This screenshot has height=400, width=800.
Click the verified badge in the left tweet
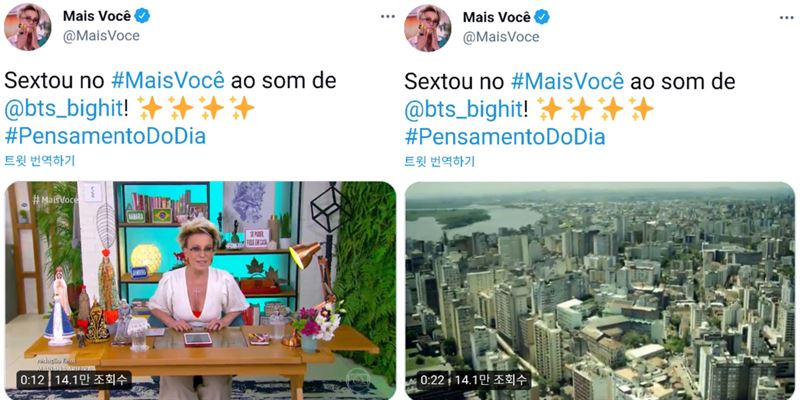[x=142, y=16]
